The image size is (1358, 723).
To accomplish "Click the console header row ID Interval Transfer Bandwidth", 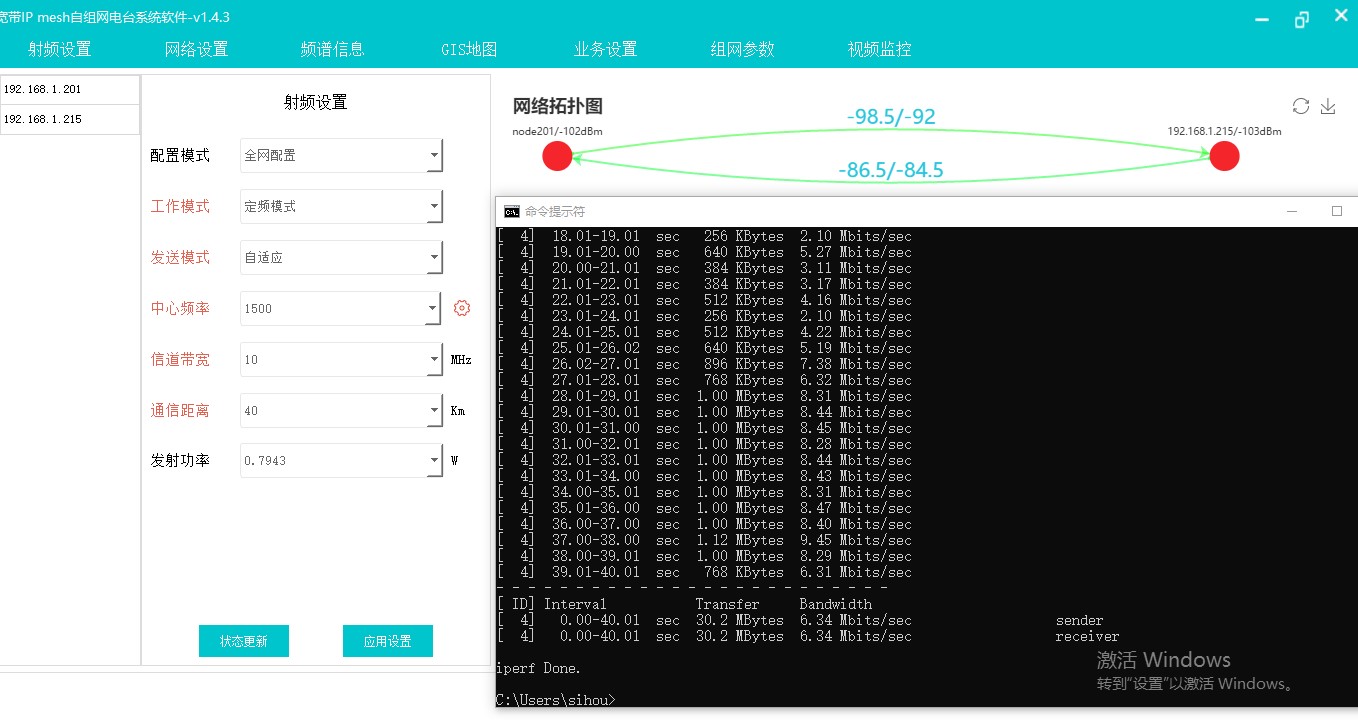I will tap(684, 604).
